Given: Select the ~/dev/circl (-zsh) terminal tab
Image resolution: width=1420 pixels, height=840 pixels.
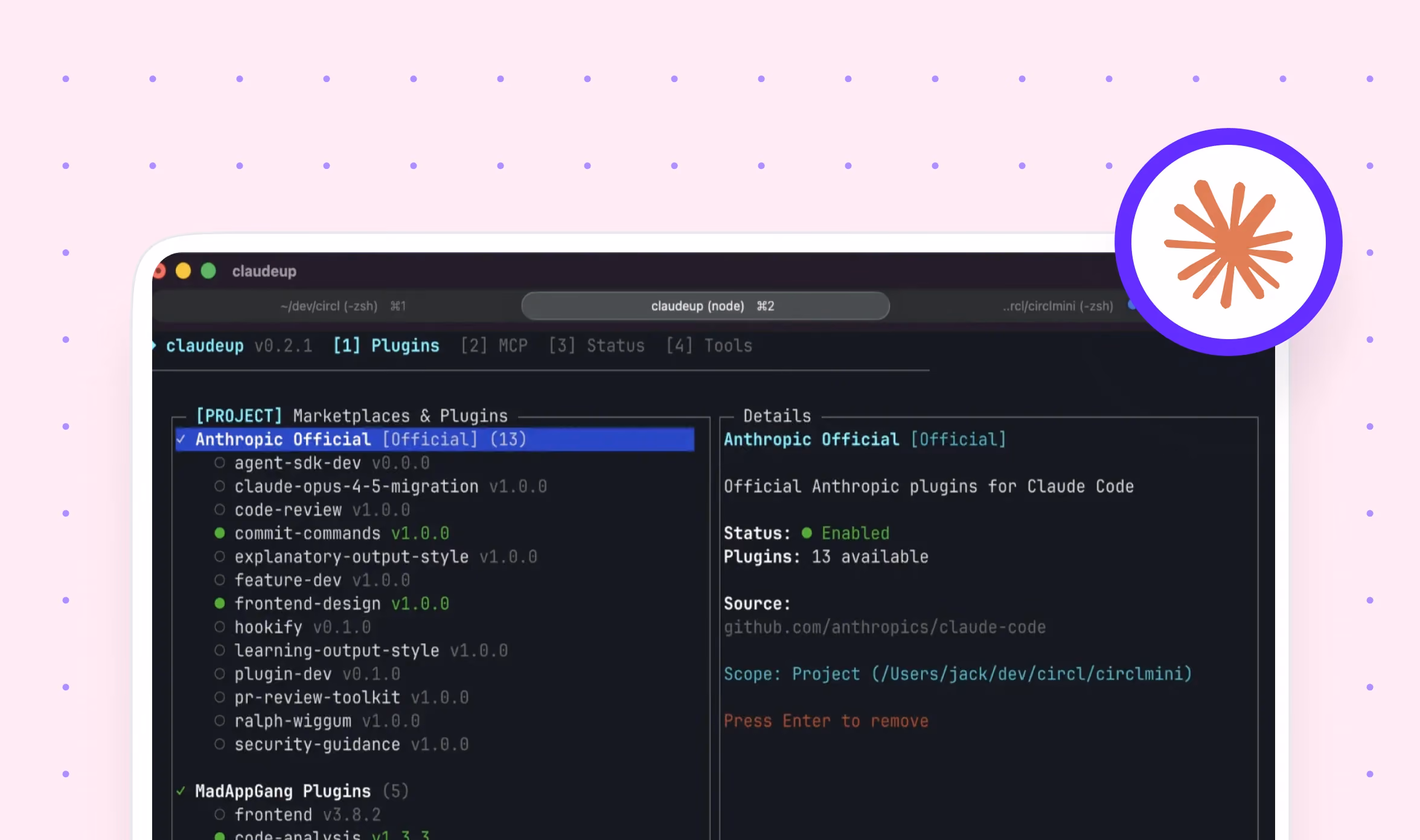Looking at the screenshot, I should point(343,306).
